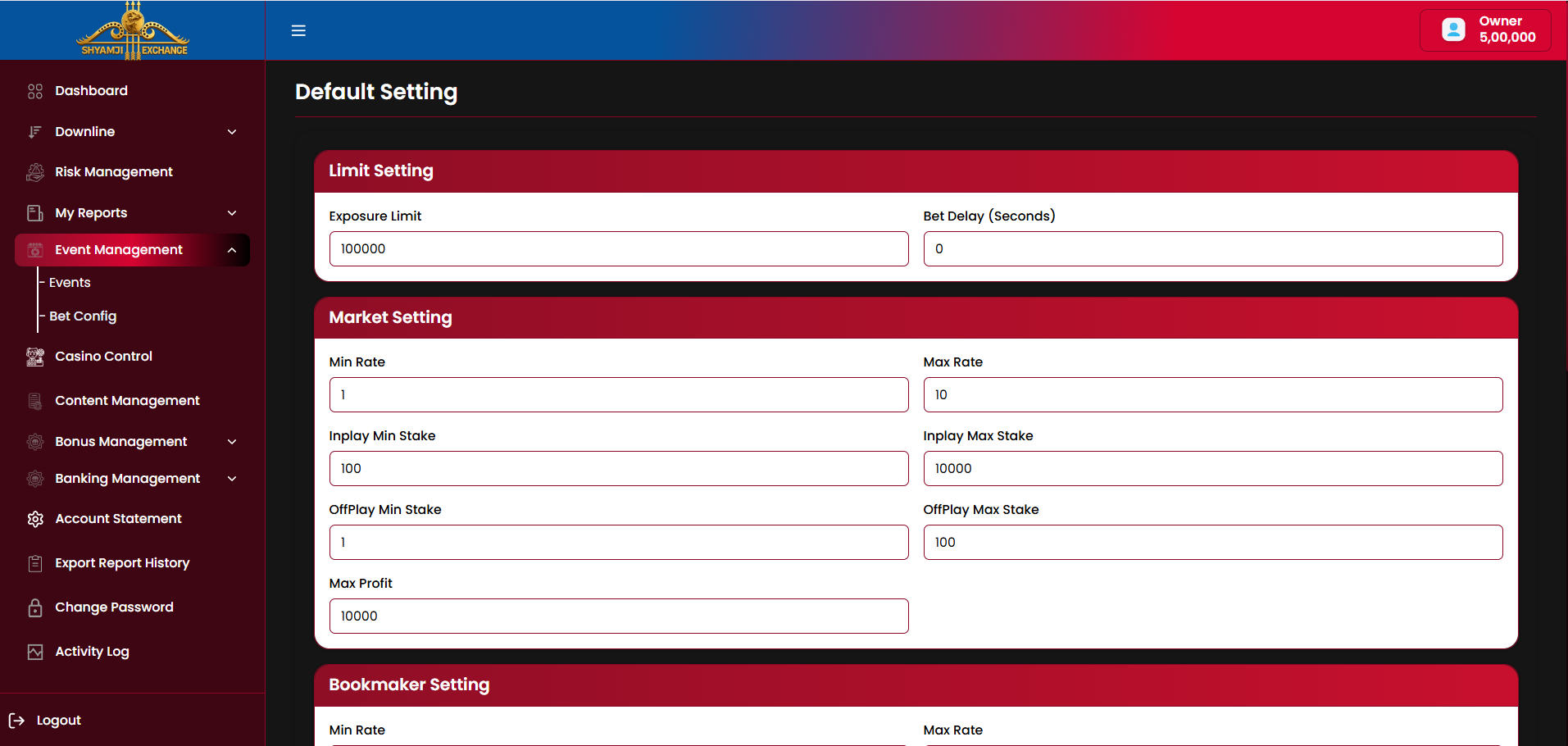The width and height of the screenshot is (1568, 746).
Task: Click the My Reports menu label
Action: [x=91, y=213]
